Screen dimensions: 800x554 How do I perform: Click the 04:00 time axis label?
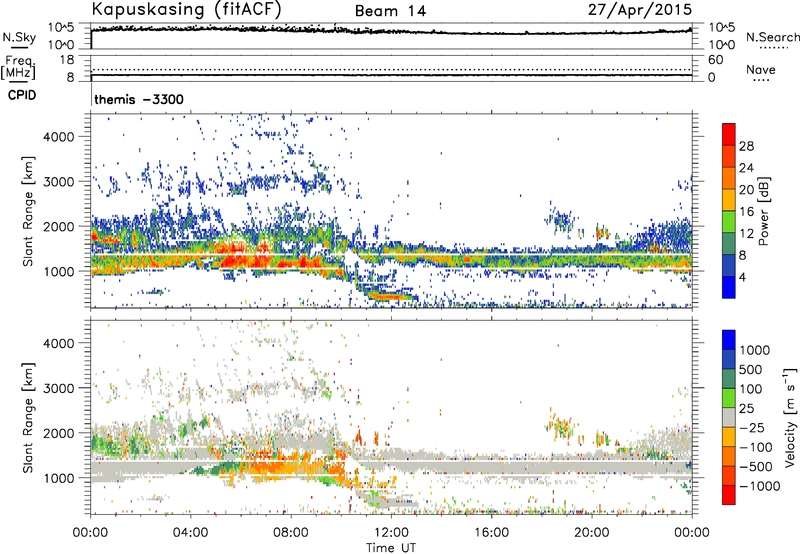(x=191, y=533)
